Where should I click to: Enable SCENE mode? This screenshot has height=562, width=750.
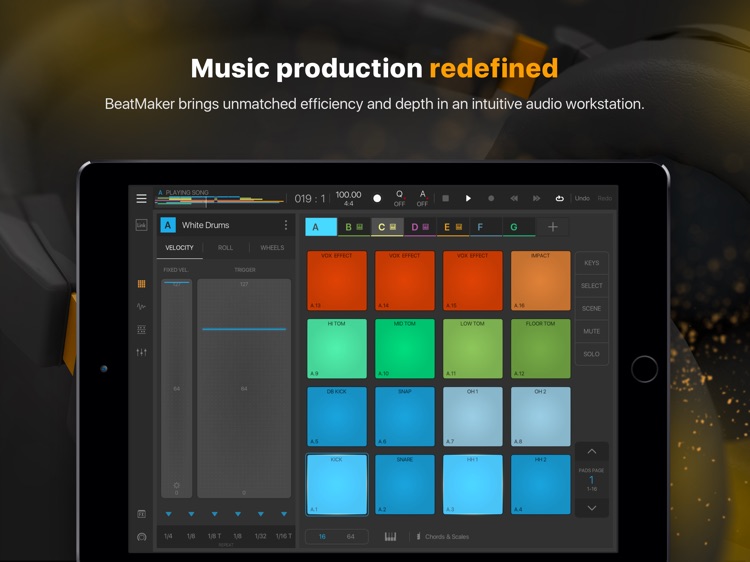[x=592, y=309]
